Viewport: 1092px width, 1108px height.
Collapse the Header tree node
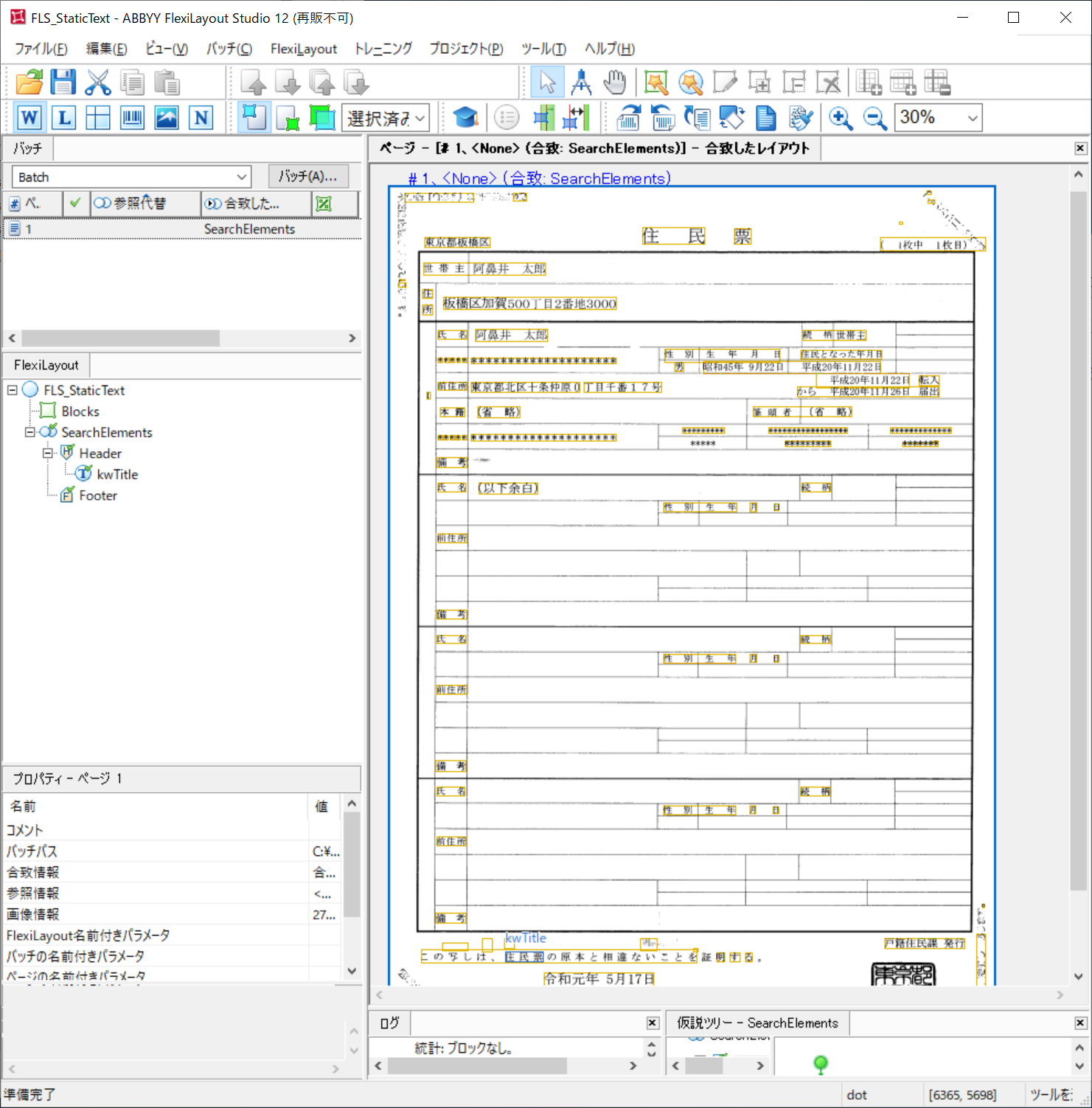click(x=48, y=453)
